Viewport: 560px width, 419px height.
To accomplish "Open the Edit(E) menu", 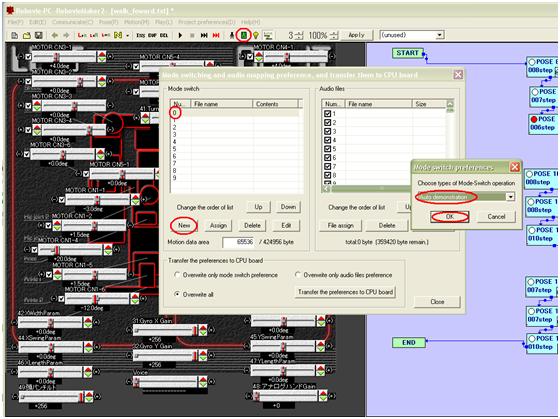I will coord(38,22).
